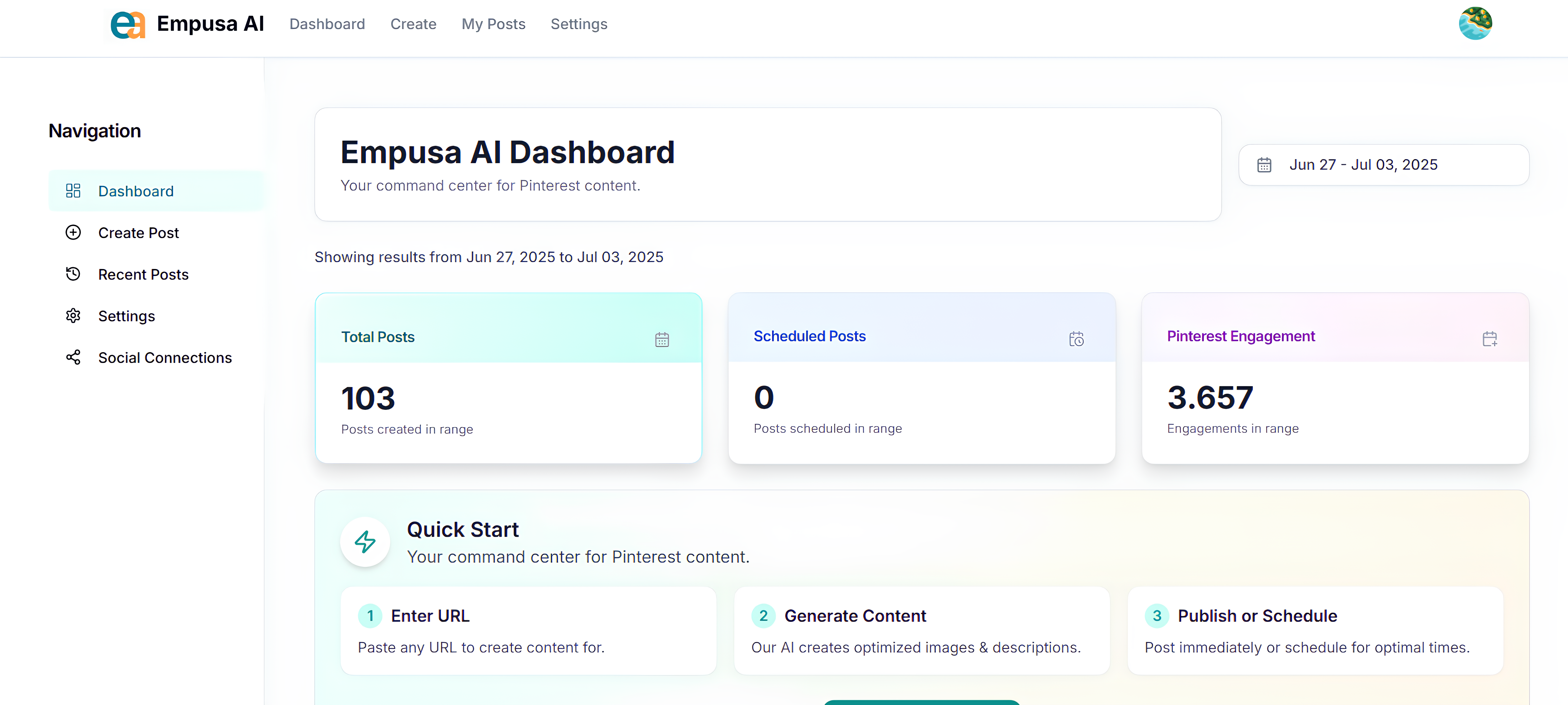Open Social Connections from the sidebar
The width and height of the screenshot is (1568, 705).
(x=156, y=358)
